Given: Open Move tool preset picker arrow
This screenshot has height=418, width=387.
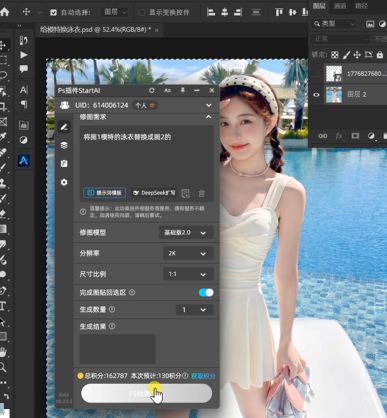Looking at the screenshot, I should click(39, 13).
